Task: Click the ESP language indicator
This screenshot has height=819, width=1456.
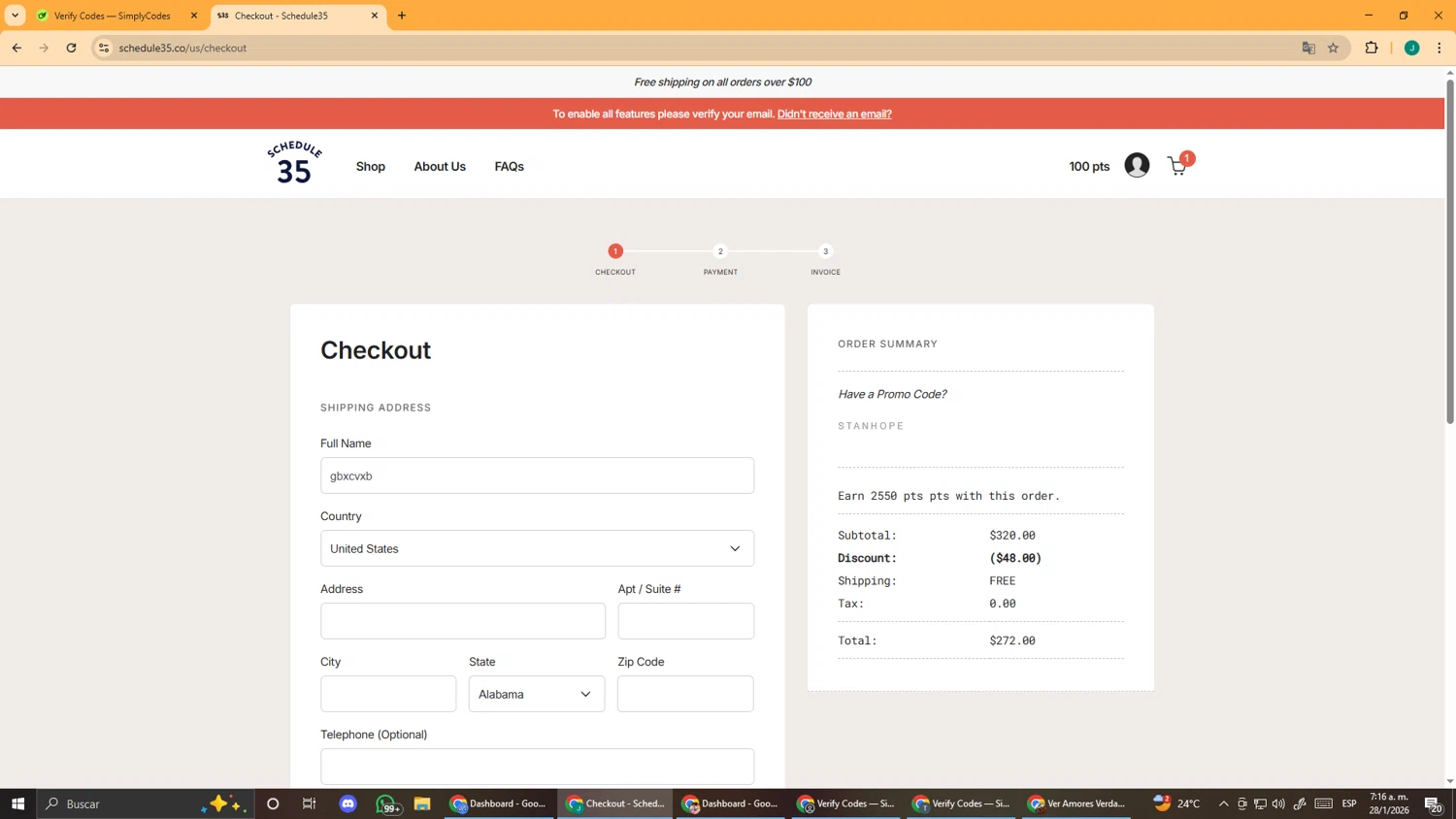Action: [x=1349, y=803]
